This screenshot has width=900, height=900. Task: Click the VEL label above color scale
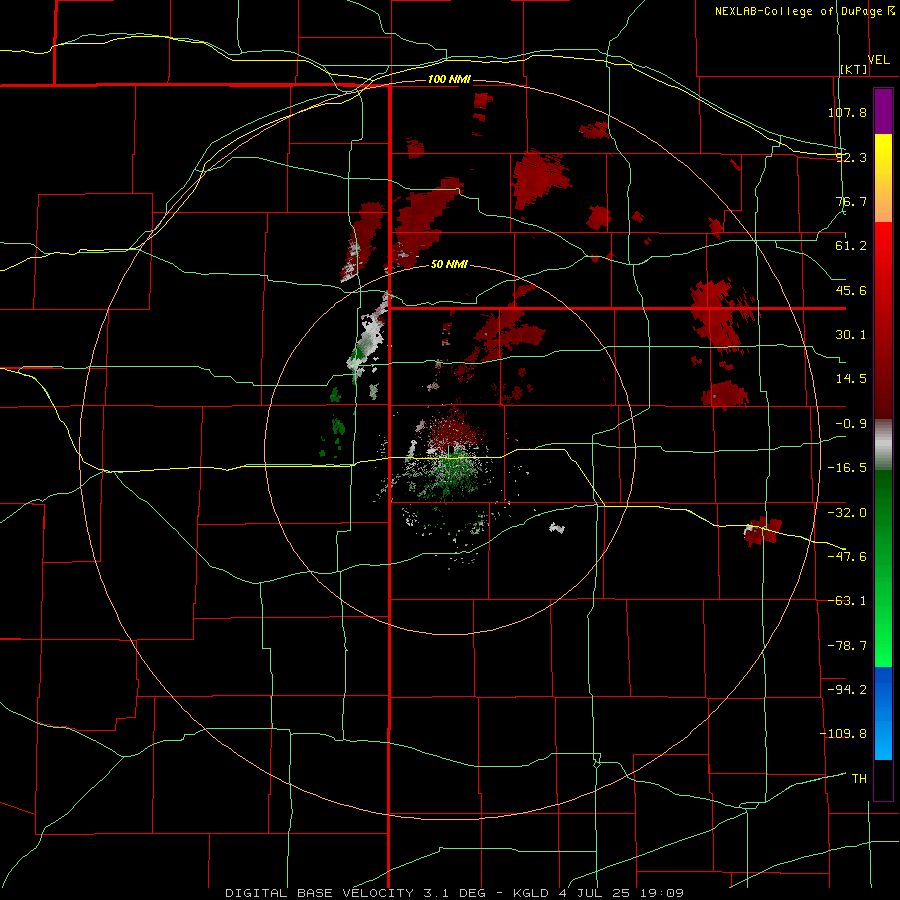coord(878,60)
